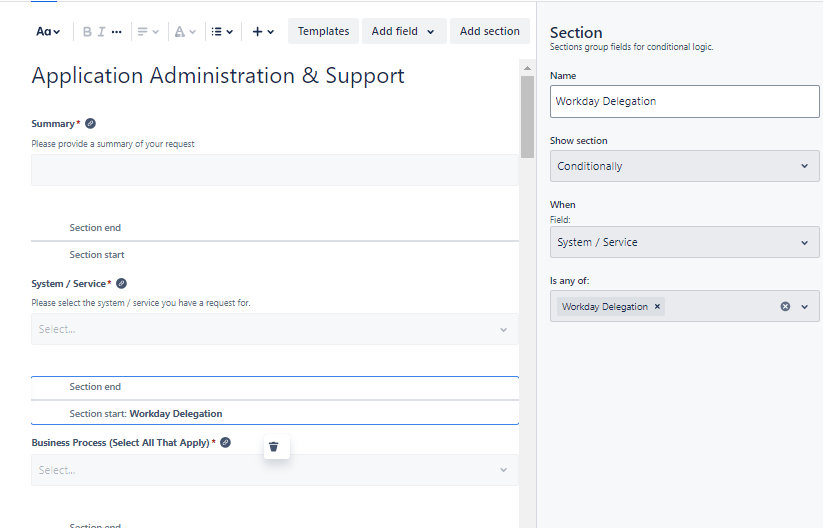Click the 'Section start' label below Summary
This screenshot has height=528, width=823.
pyautogui.click(x=97, y=255)
